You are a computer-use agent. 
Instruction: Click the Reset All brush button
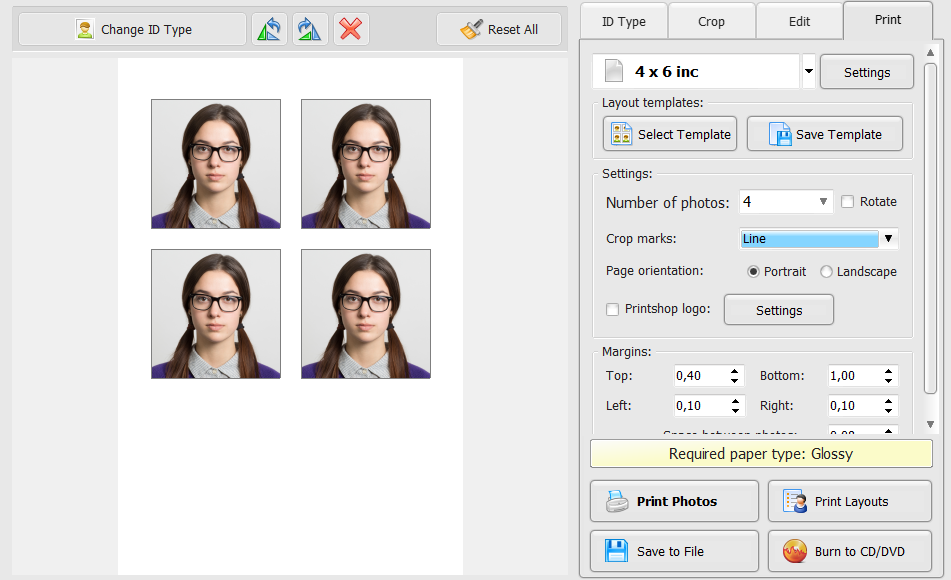[499, 29]
